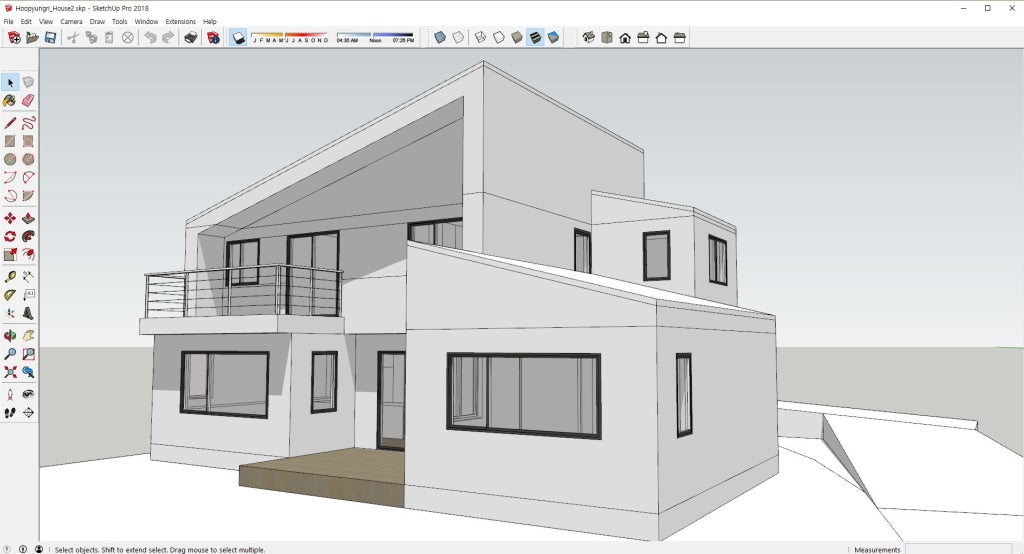Image resolution: width=1024 pixels, height=554 pixels.
Task: Set the Iso standard view
Action: coord(588,38)
